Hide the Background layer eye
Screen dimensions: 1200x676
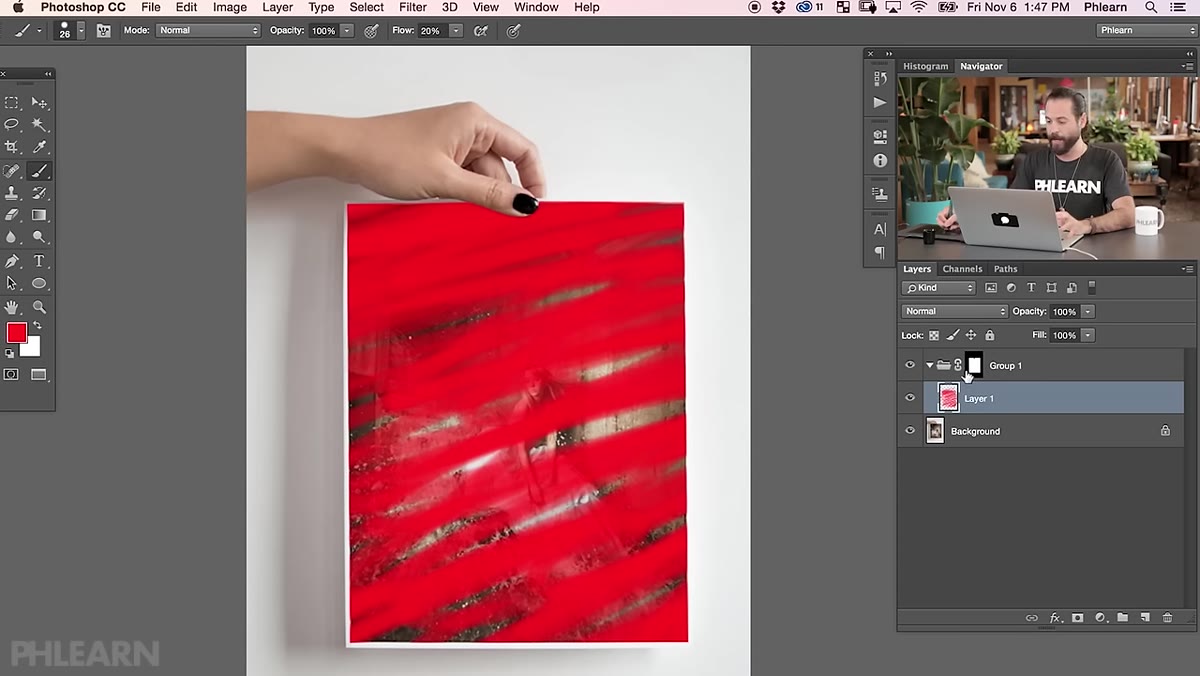point(910,431)
